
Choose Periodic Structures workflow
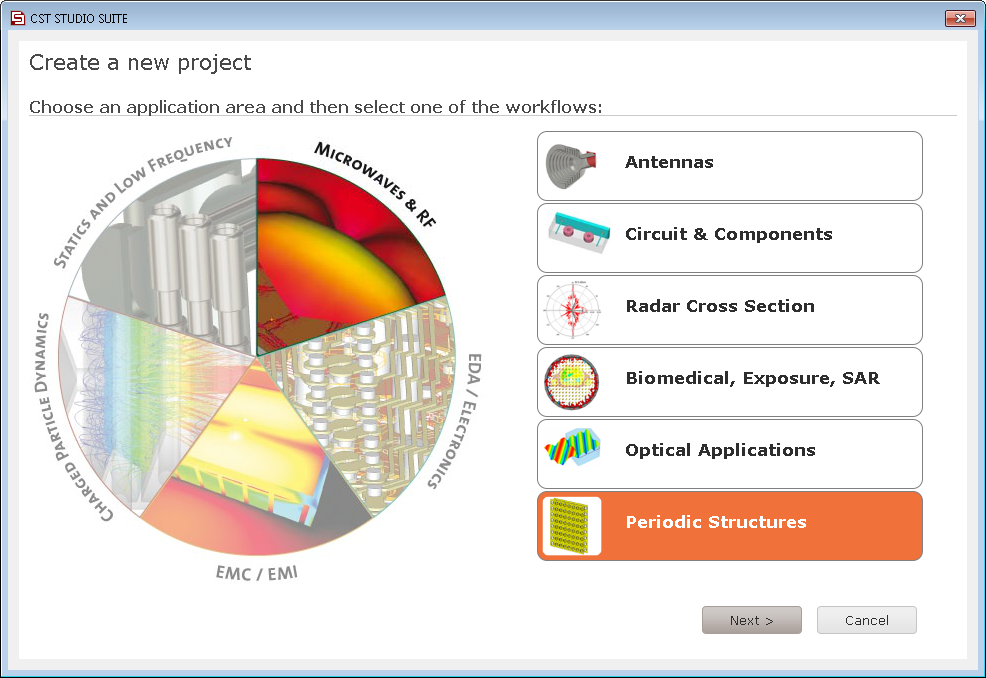729,526
